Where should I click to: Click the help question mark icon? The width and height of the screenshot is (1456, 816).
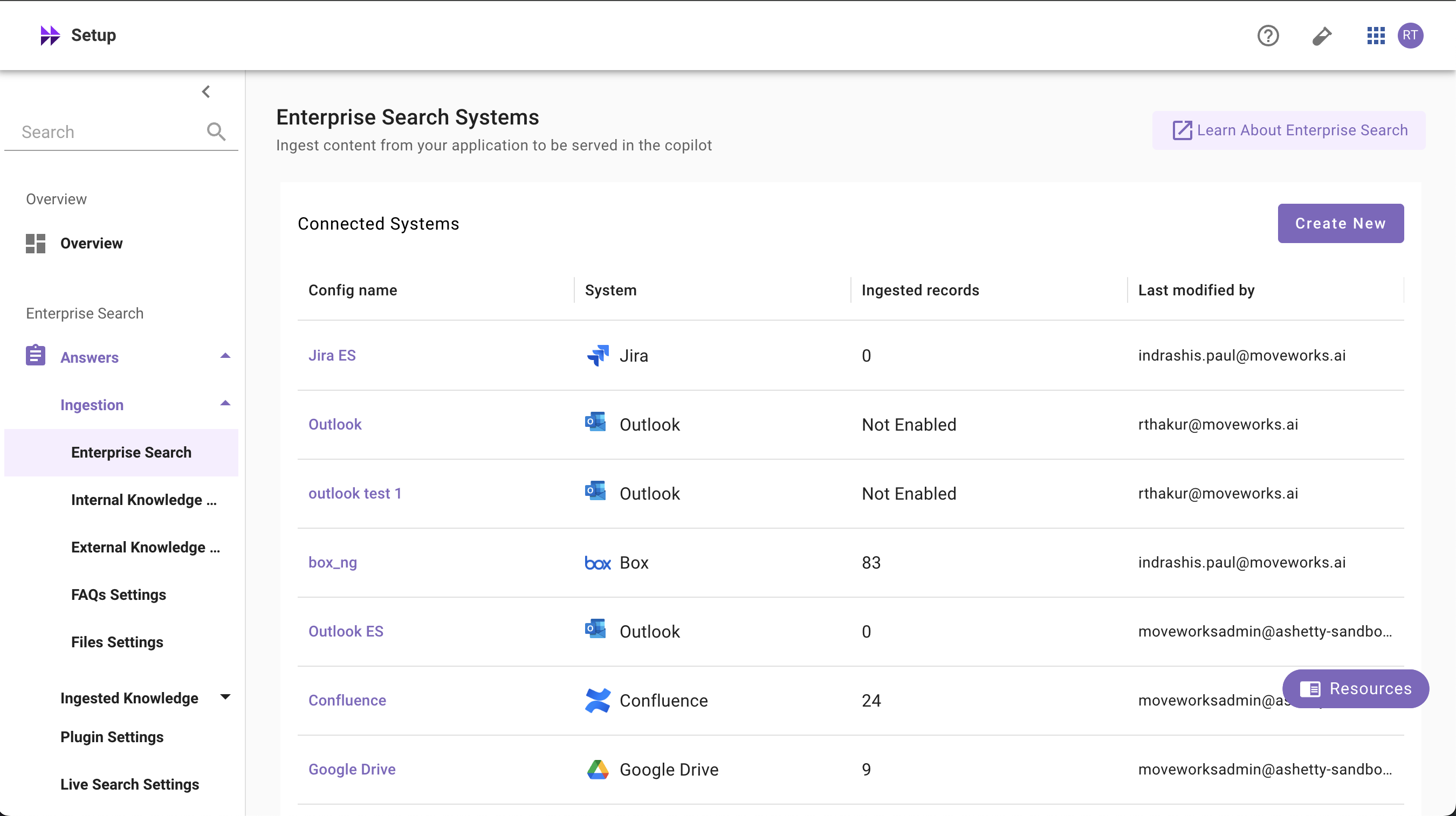[x=1267, y=36]
